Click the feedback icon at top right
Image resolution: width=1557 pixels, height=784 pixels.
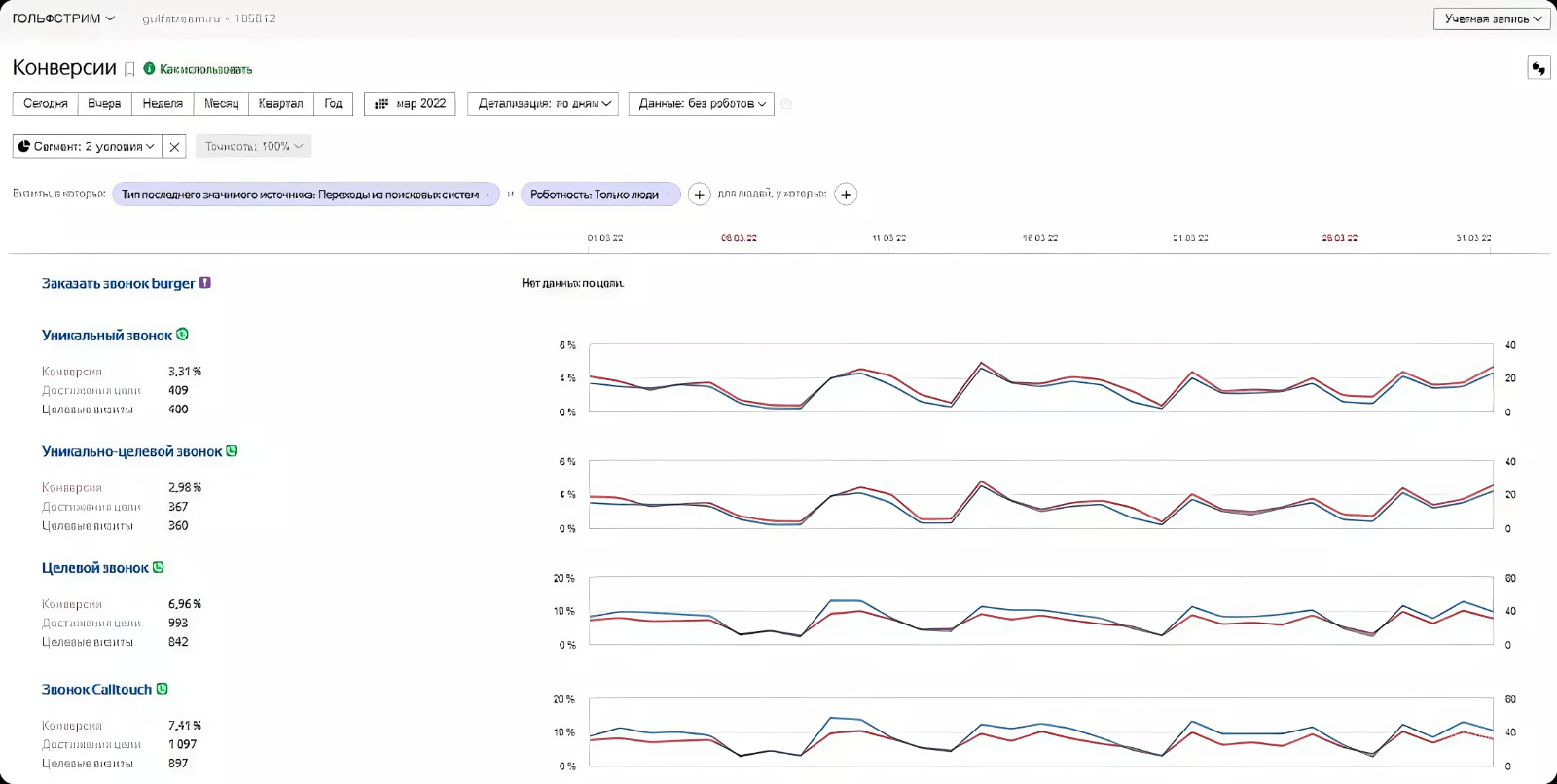1539,68
